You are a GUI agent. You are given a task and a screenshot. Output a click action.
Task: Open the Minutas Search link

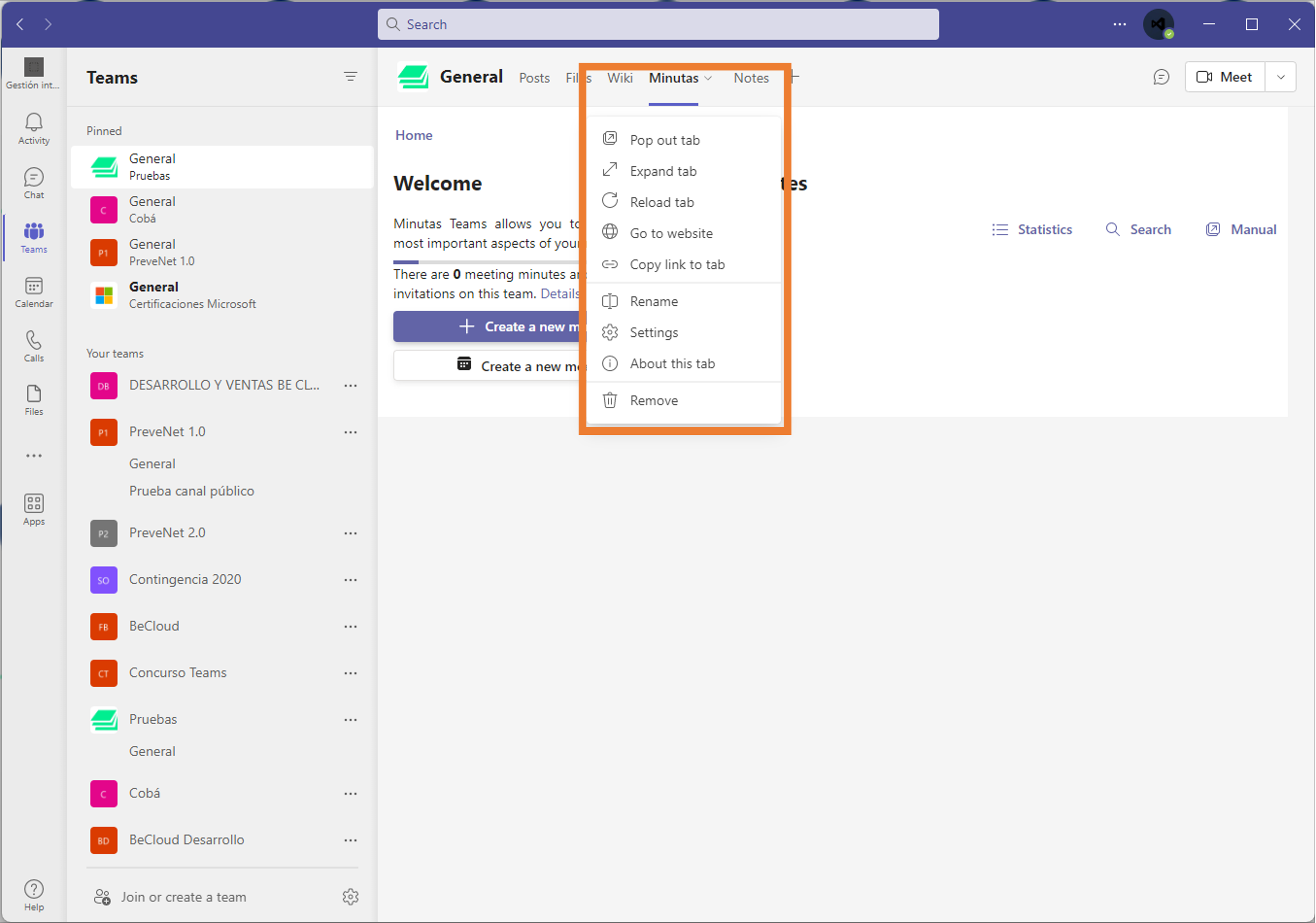click(x=1138, y=229)
